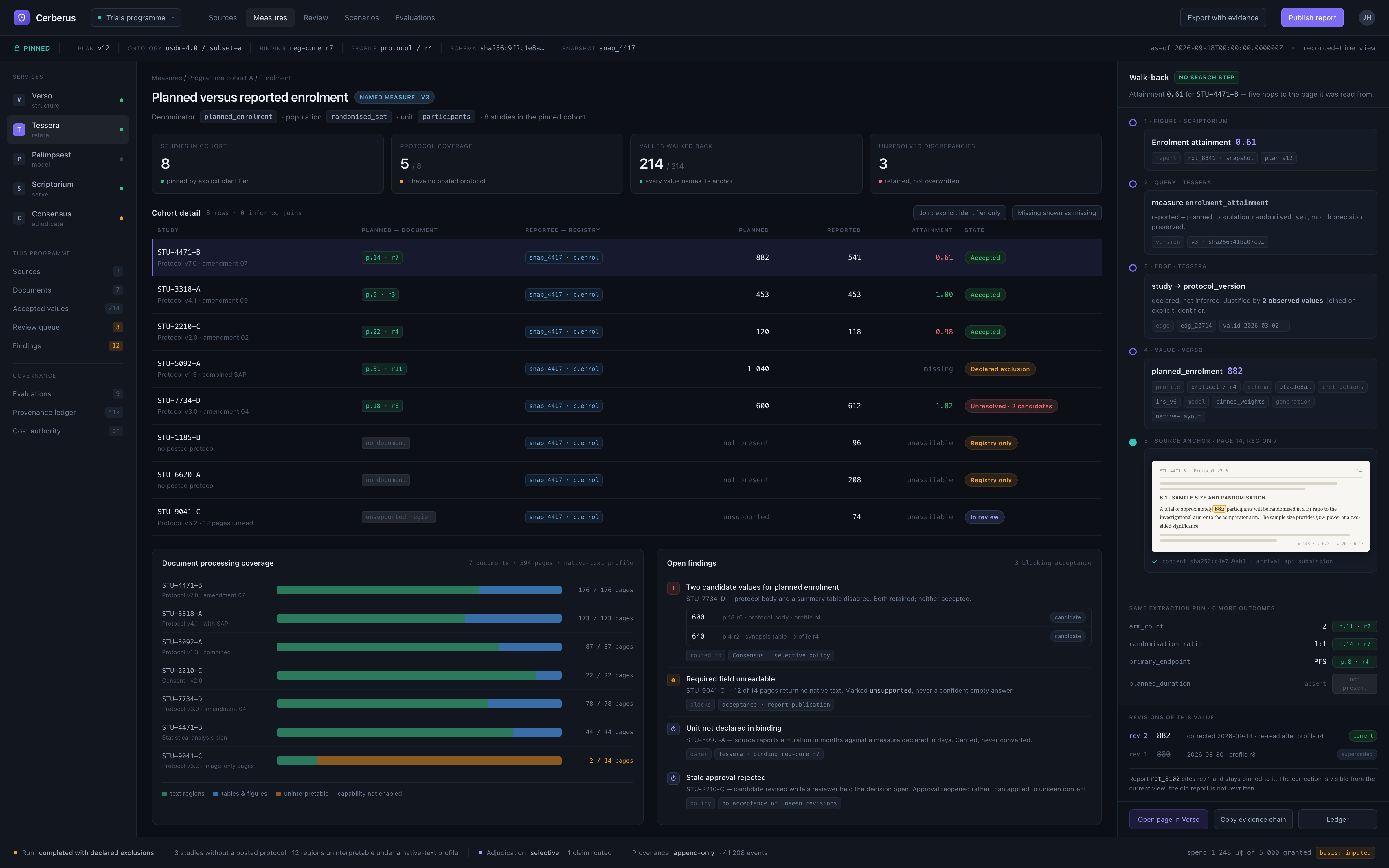Click the p.14 · r7 document chip for STU-4471-B
This screenshot has width=1389, height=868.
pyautogui.click(x=382, y=258)
